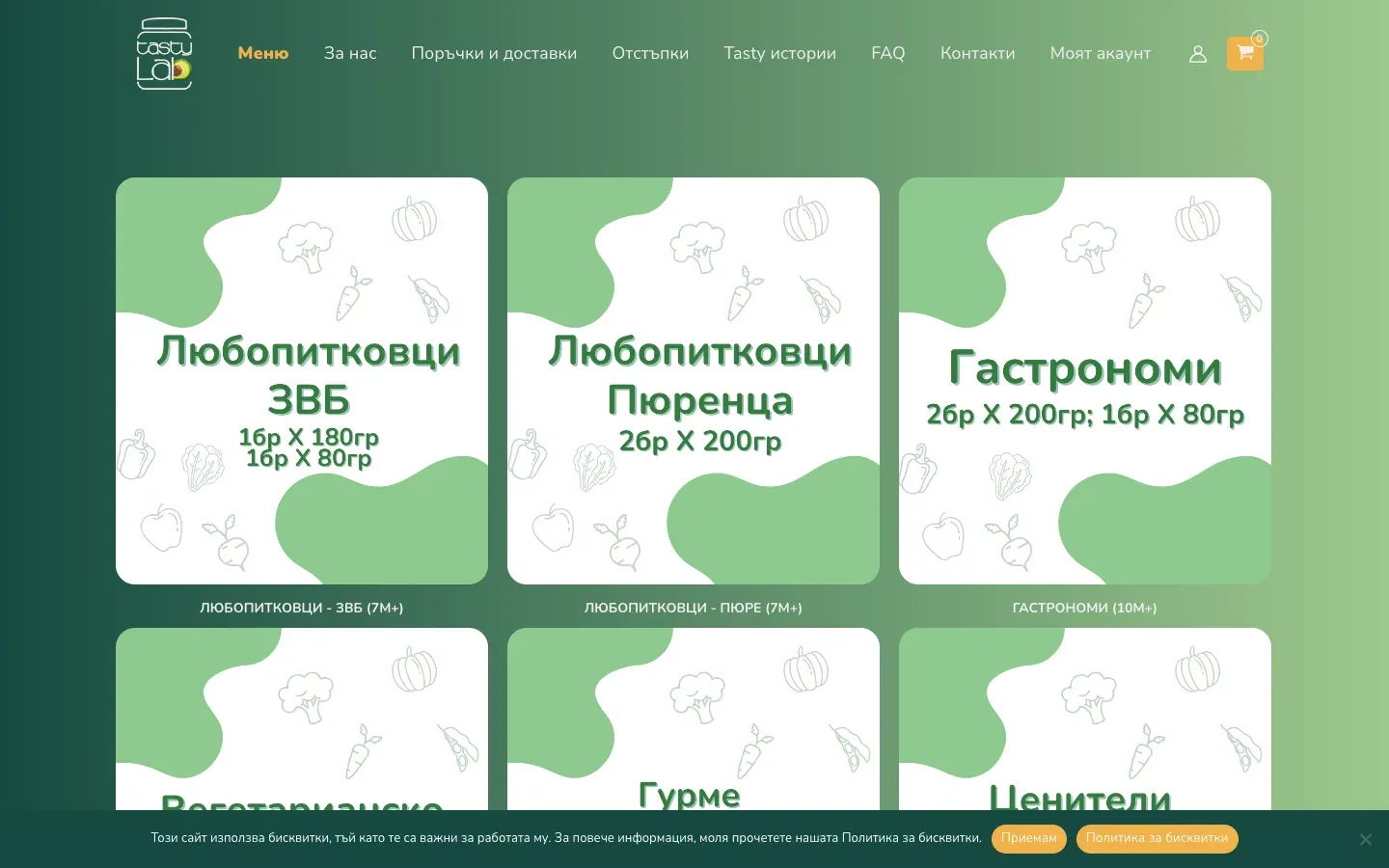The image size is (1389, 868).
Task: Open the Меню menu item
Action: click(263, 53)
